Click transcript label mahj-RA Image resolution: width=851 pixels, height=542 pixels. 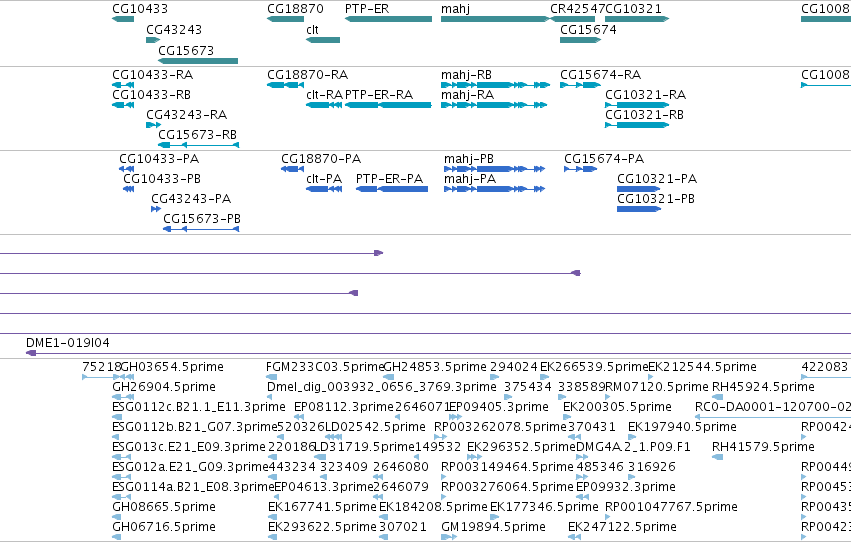467,95
